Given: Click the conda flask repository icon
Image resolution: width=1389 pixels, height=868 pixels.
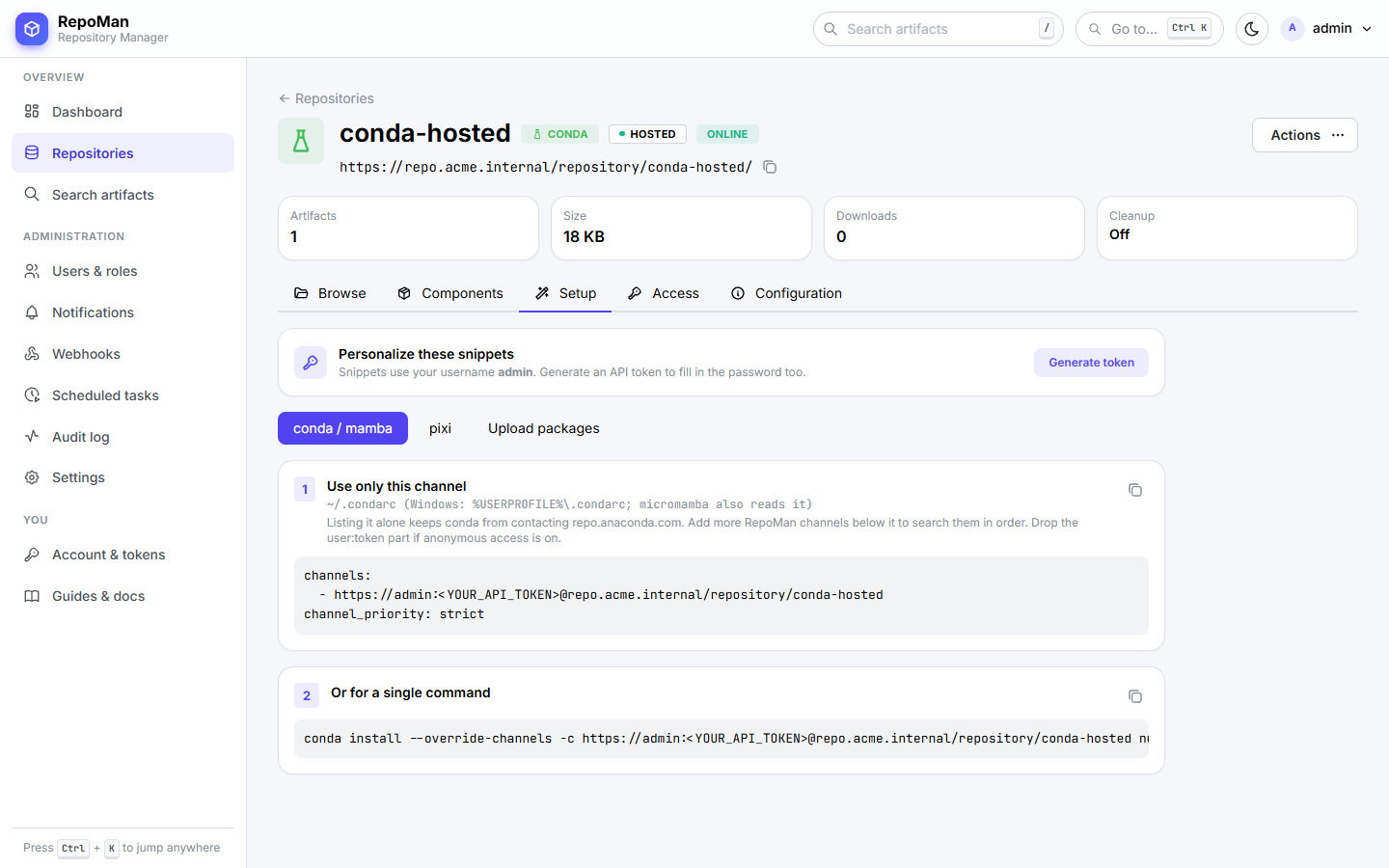Looking at the screenshot, I should tap(301, 141).
